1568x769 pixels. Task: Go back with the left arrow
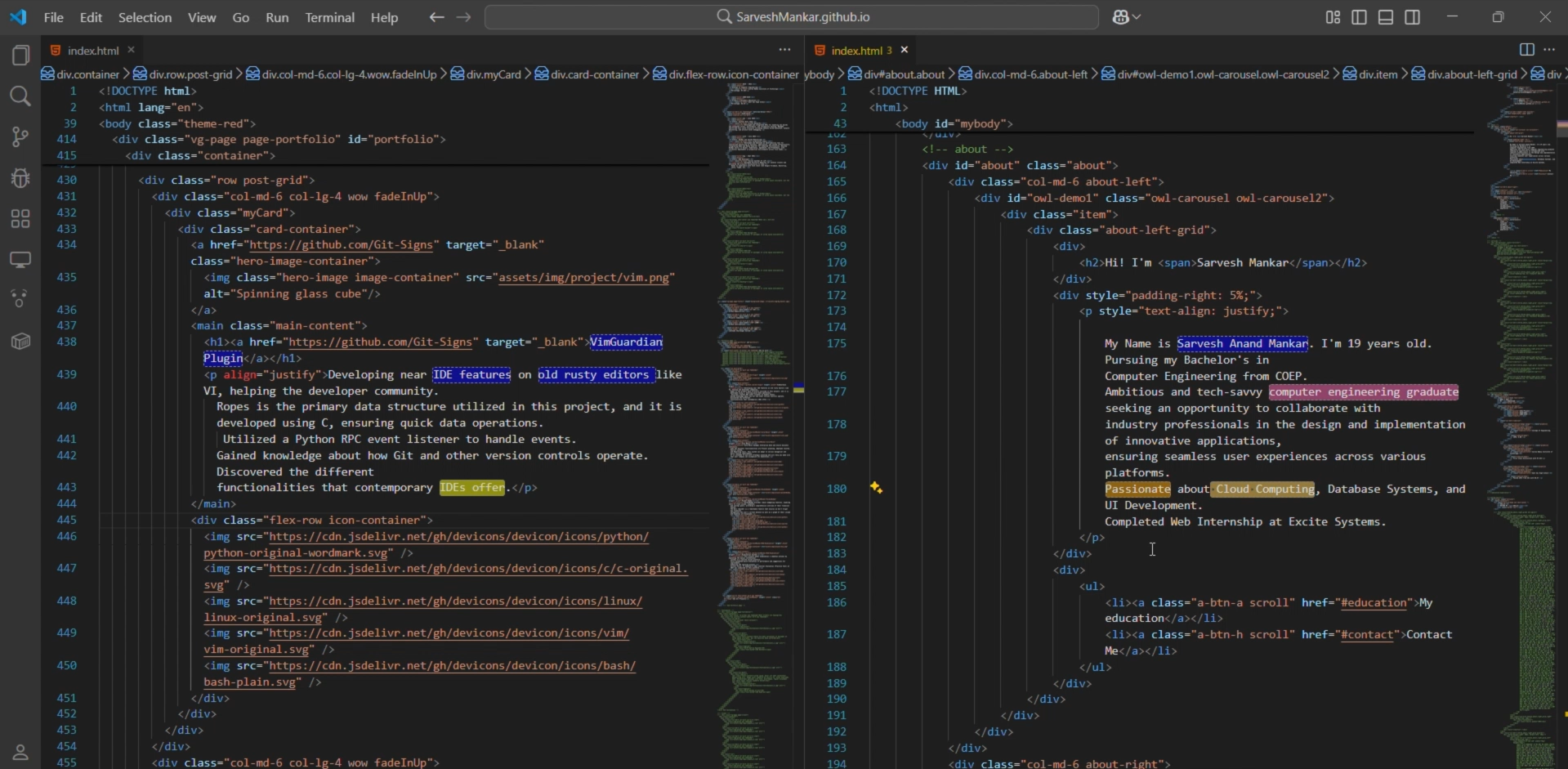click(437, 17)
